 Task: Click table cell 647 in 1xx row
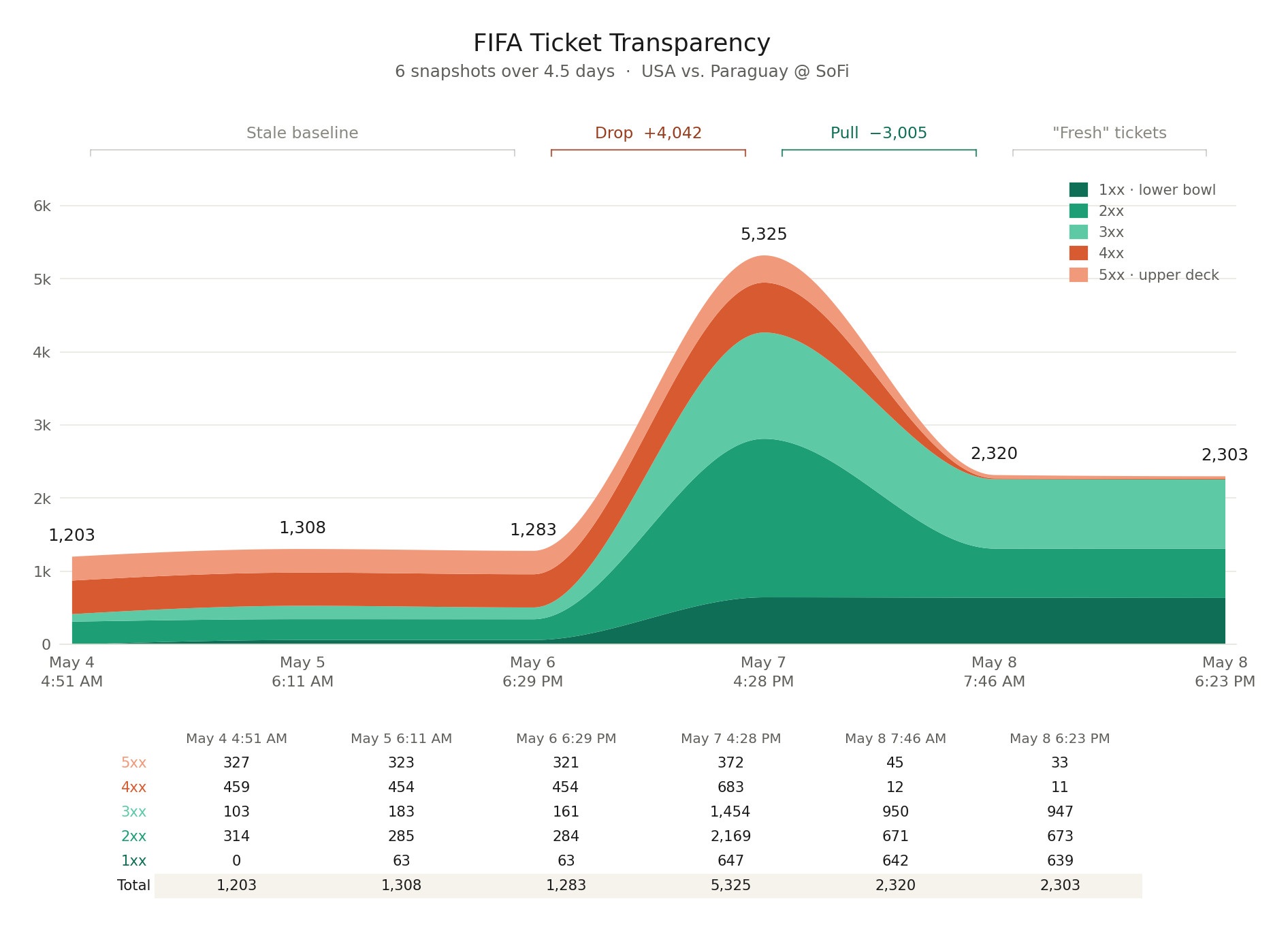[731, 861]
